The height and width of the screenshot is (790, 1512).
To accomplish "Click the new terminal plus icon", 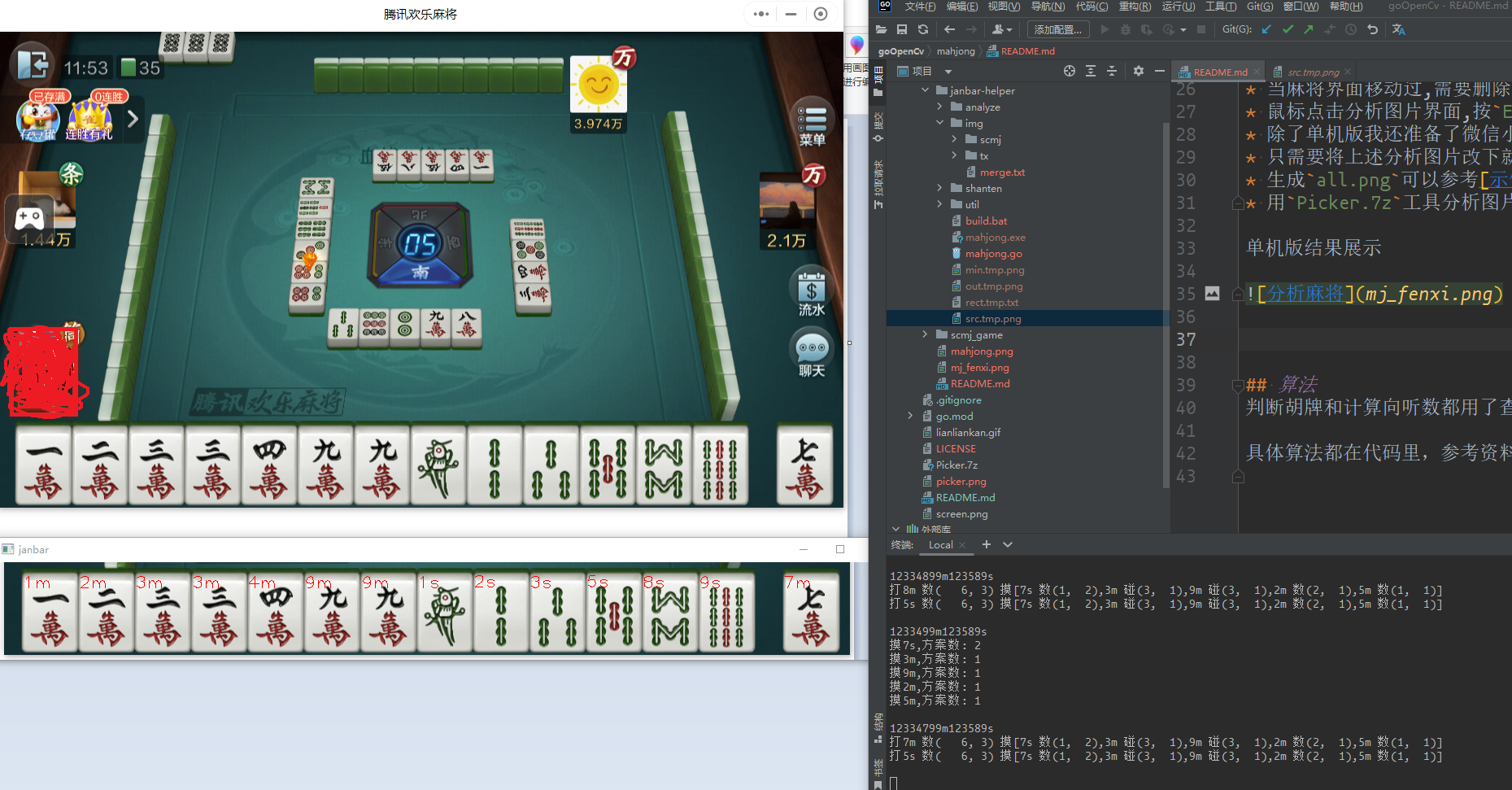I will (987, 544).
